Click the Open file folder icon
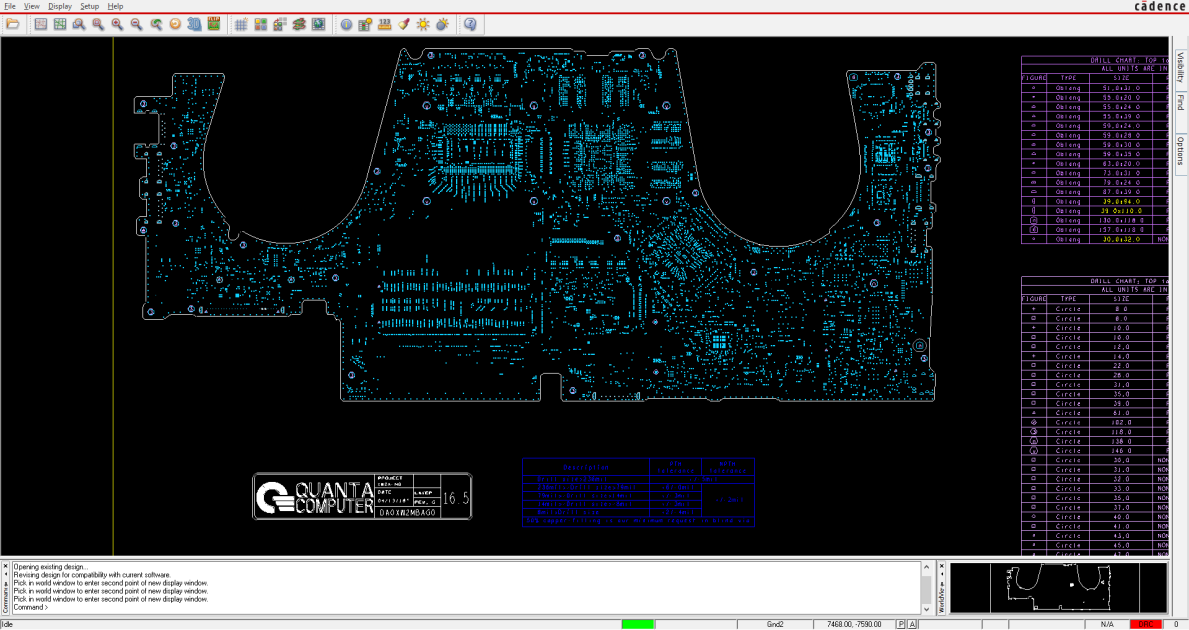The height and width of the screenshot is (630, 1189). point(13,24)
